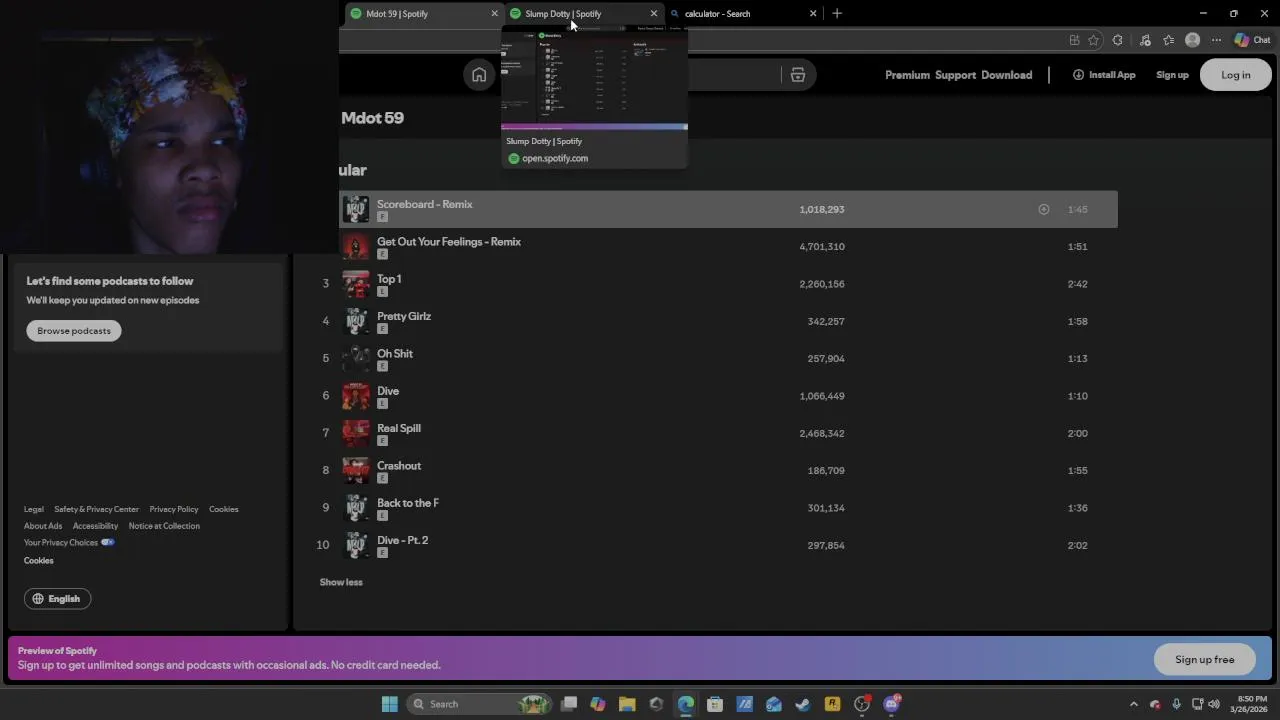This screenshot has height=720, width=1280.
Task: Open Discord from the taskbar
Action: pos(891,704)
